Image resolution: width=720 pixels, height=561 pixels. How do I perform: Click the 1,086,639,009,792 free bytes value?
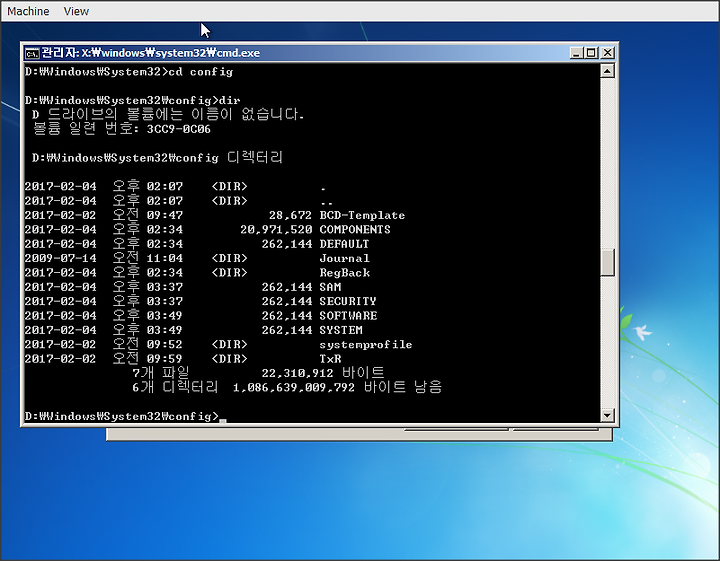(x=294, y=387)
